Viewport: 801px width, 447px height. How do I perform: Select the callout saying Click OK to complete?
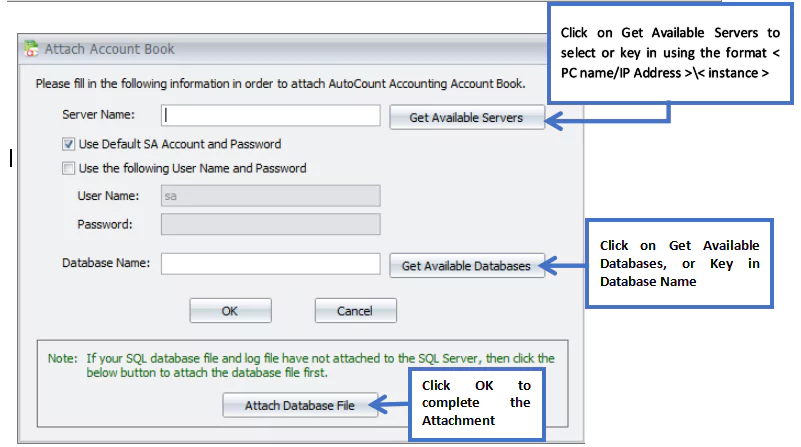477,403
